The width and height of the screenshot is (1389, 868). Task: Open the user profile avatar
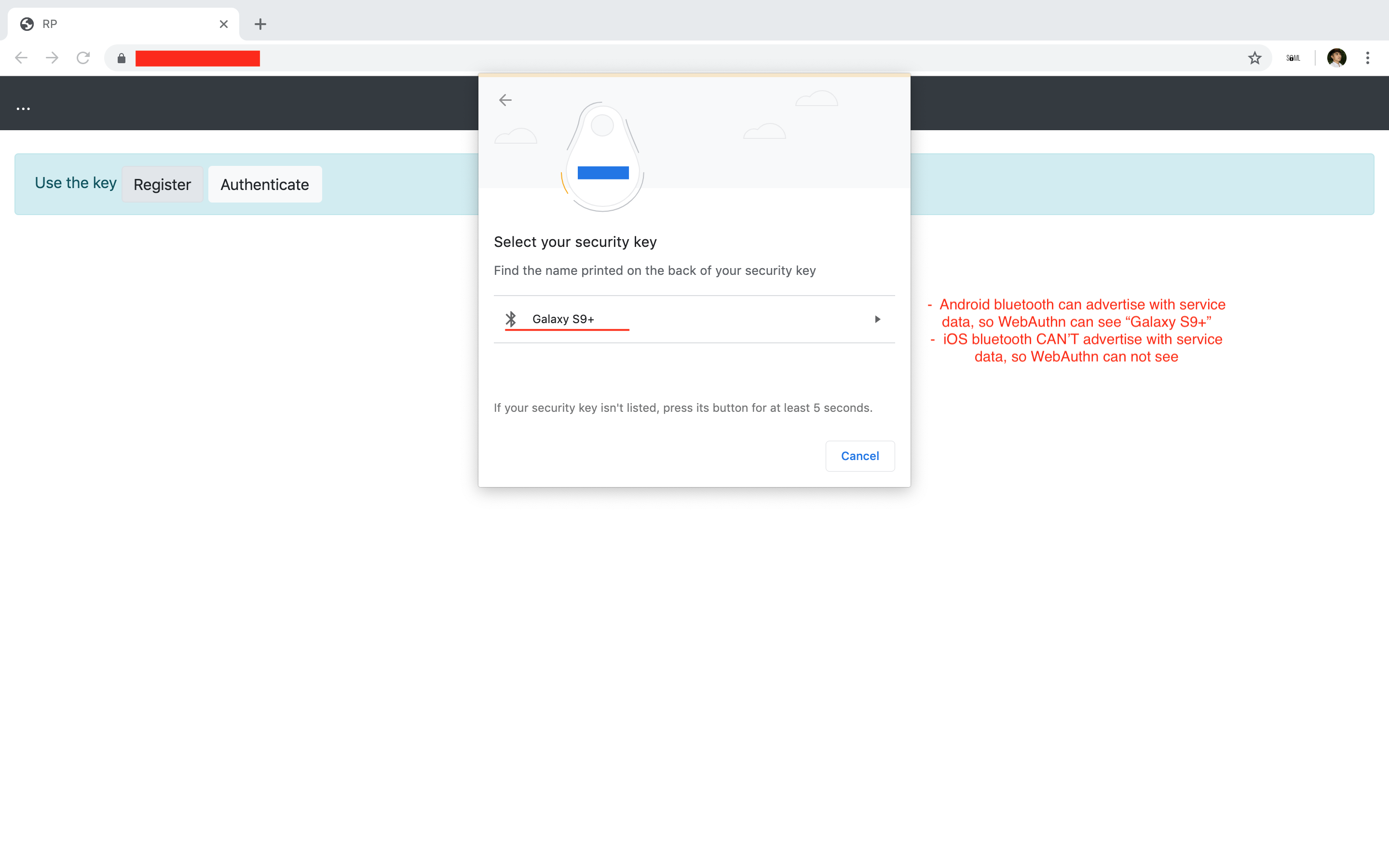click(1336, 58)
